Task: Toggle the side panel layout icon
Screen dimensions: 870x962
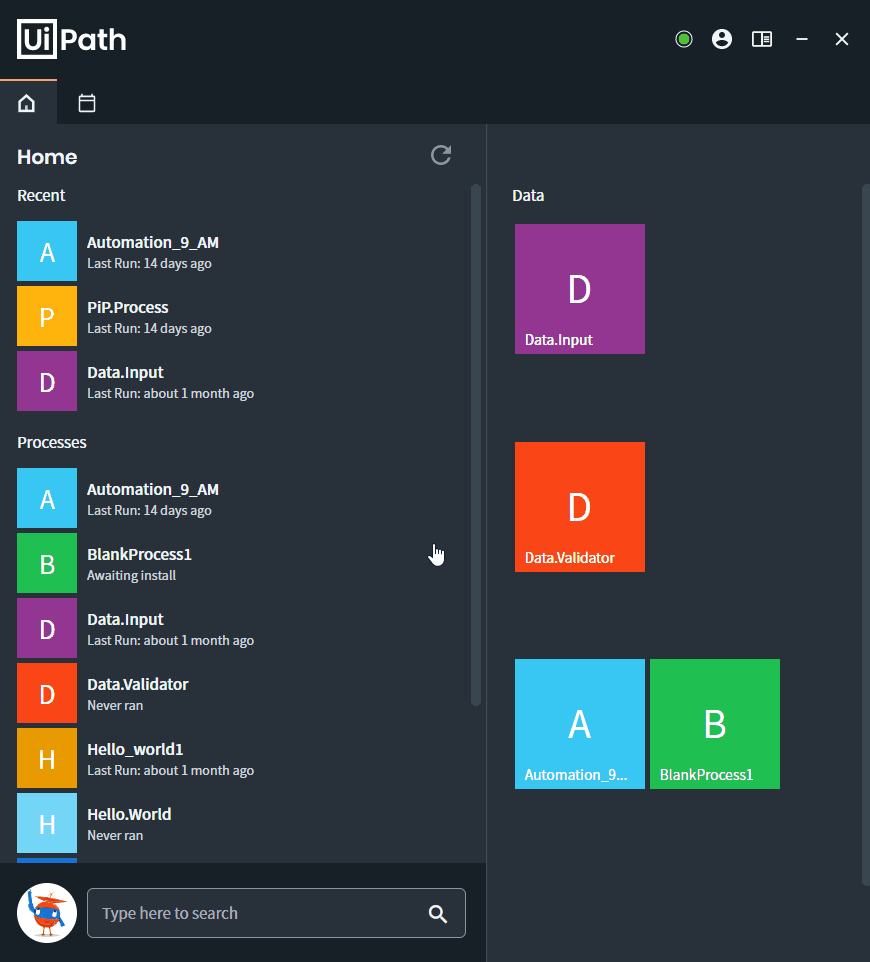Action: click(762, 39)
